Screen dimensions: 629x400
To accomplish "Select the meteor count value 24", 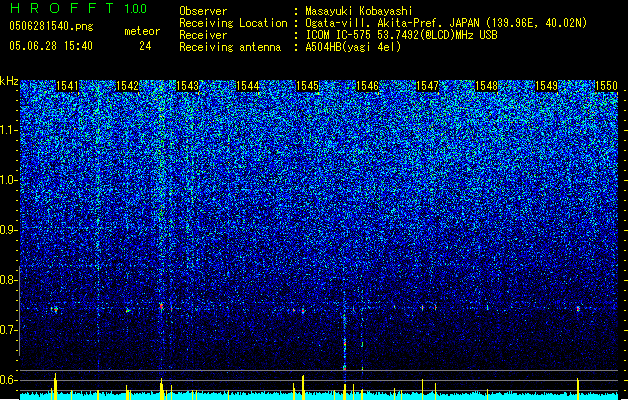I will click(145, 46).
